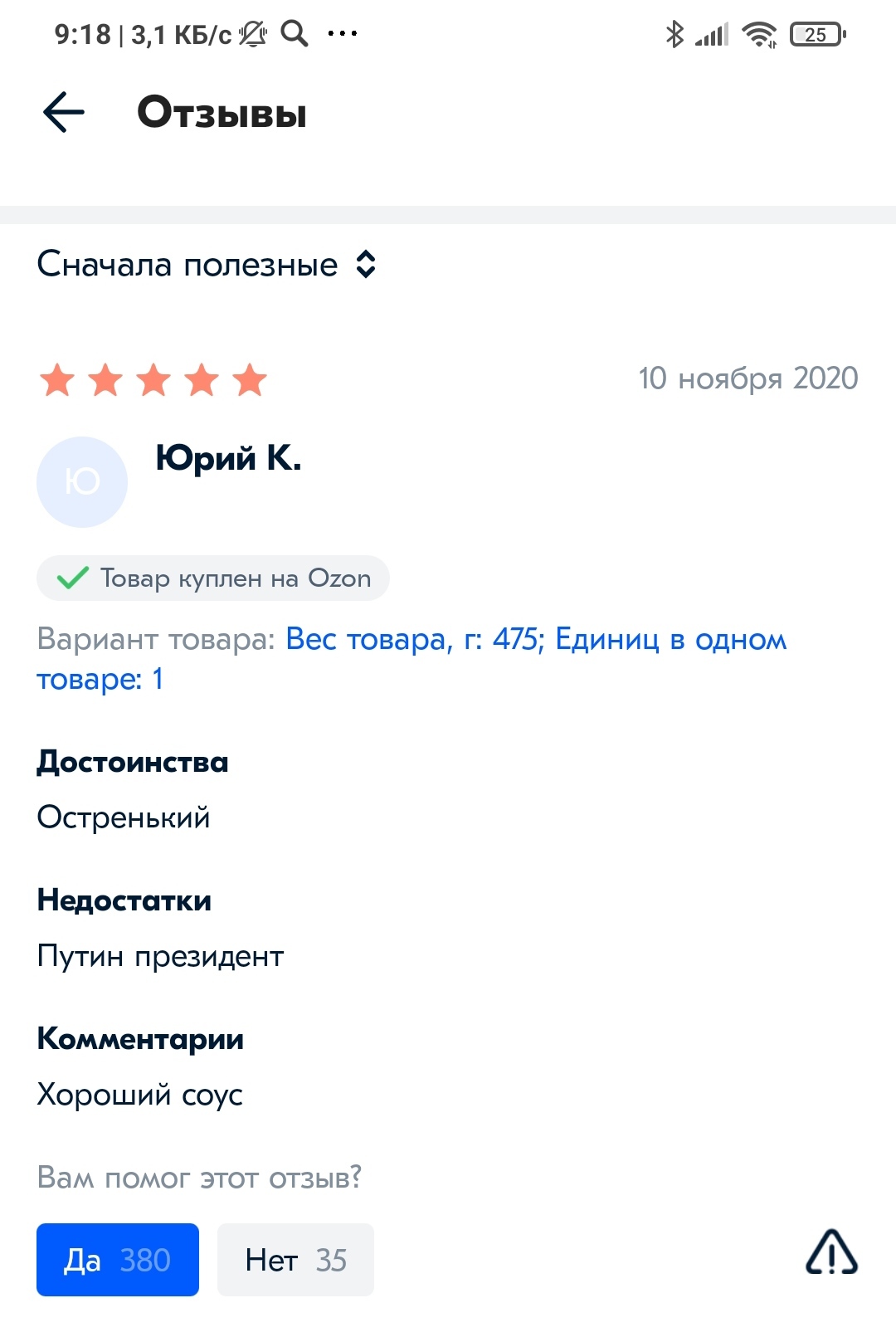Screen dimensions: 896x1337
Task: Tap the reviewer avatar 'Ю'
Action: click(82, 482)
